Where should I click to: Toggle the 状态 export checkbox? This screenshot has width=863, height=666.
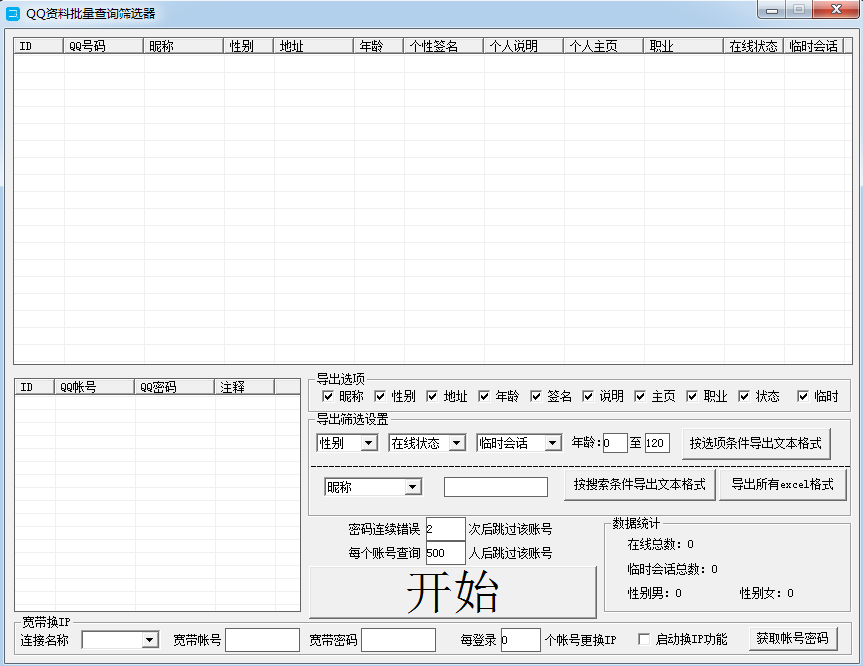coord(744,396)
